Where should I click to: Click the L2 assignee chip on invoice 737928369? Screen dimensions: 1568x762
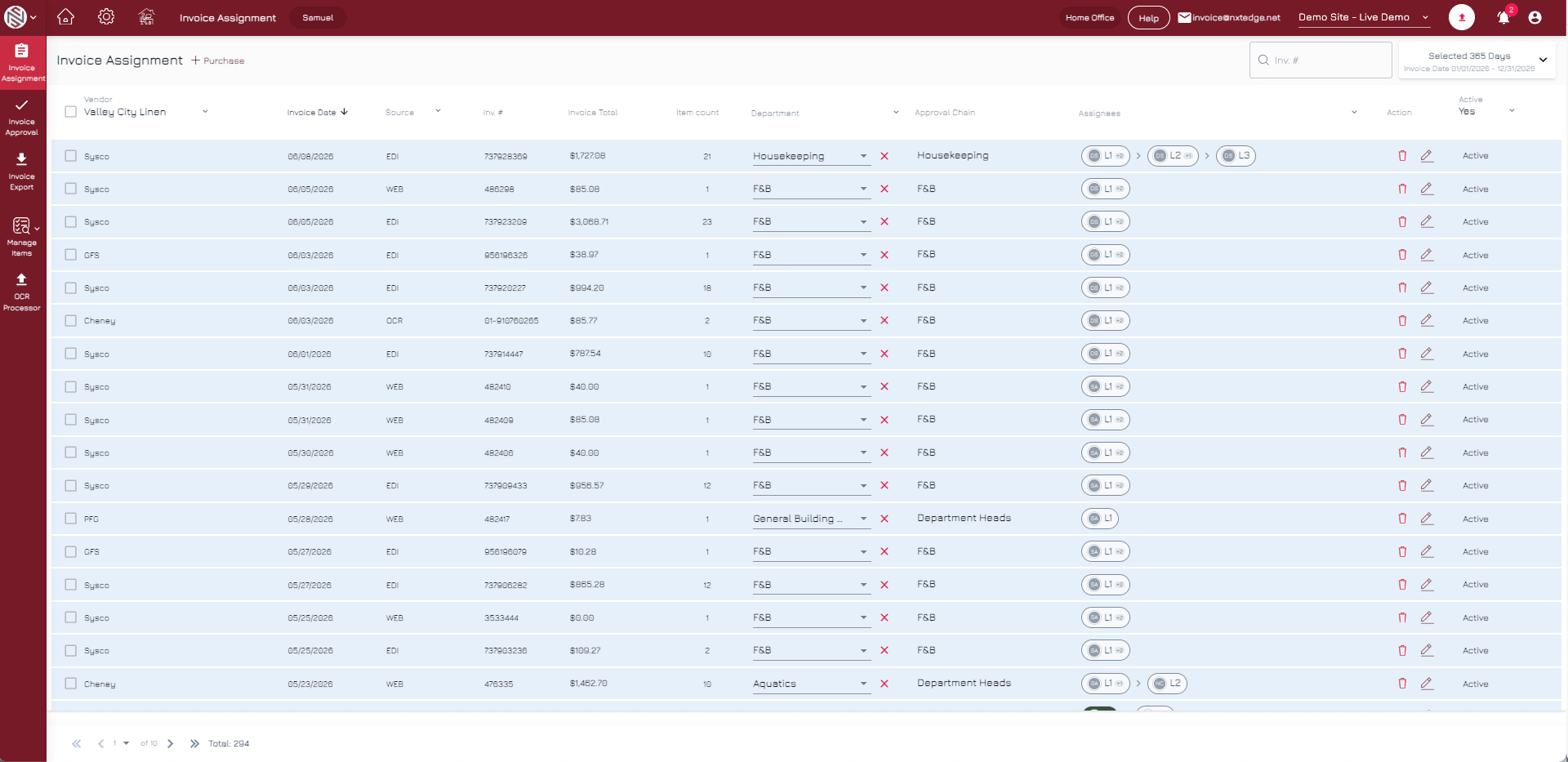click(1173, 155)
